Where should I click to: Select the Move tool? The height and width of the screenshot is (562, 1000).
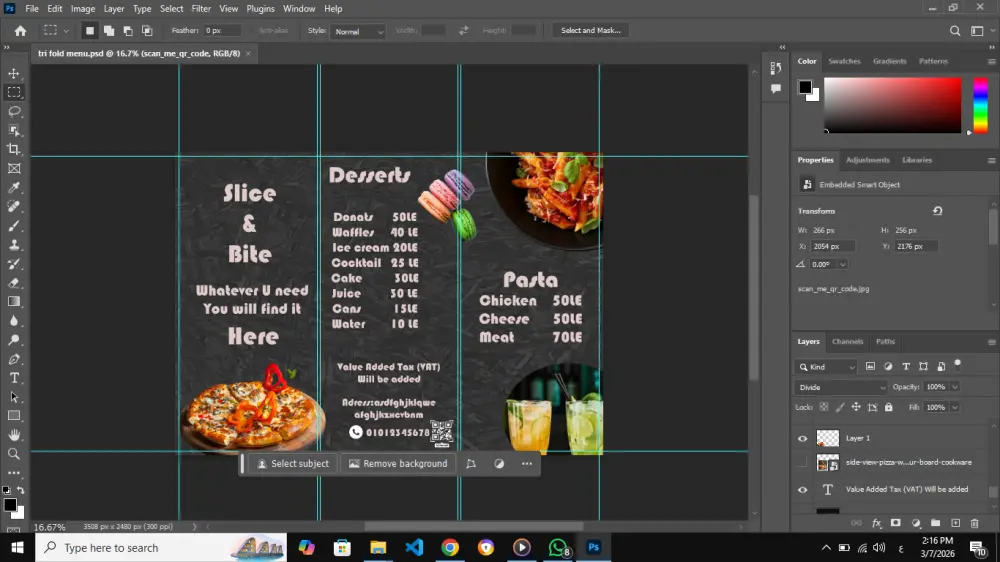[14, 73]
